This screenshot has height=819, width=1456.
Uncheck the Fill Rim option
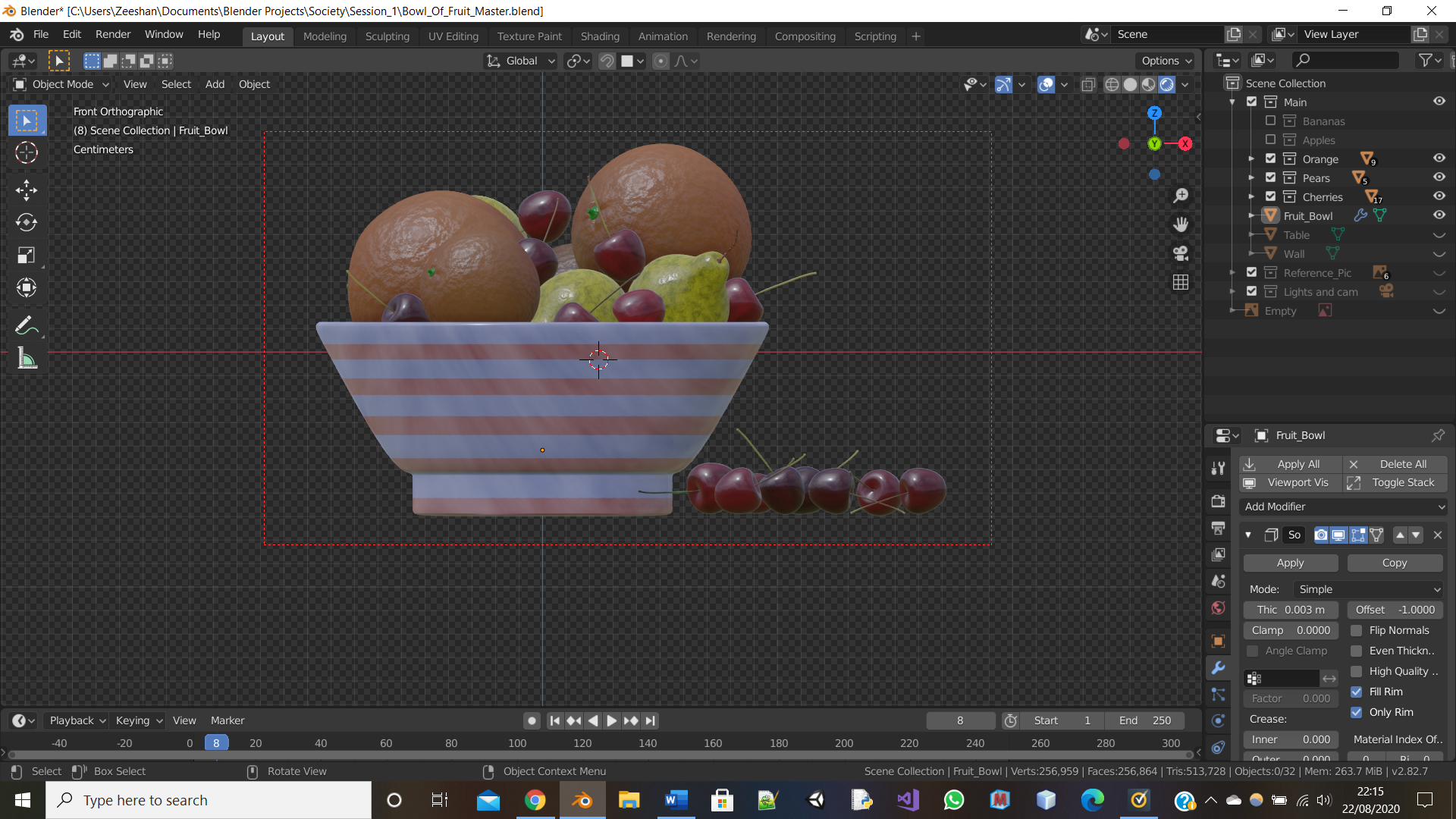(x=1357, y=692)
